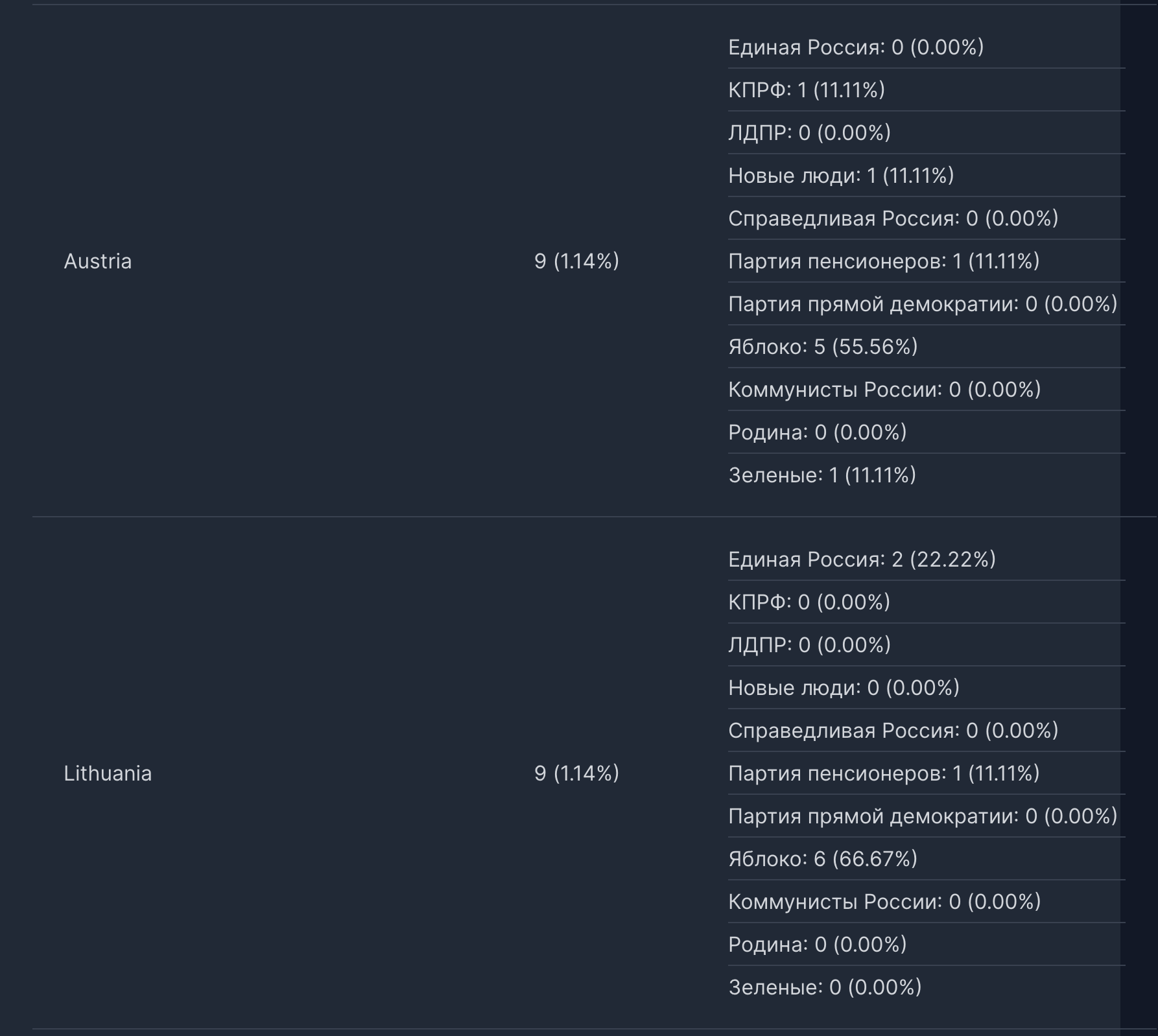Click 'Партия прямой демократии: 0 (0.00%)' under Lithuania
1158x1036 pixels.
923,816
